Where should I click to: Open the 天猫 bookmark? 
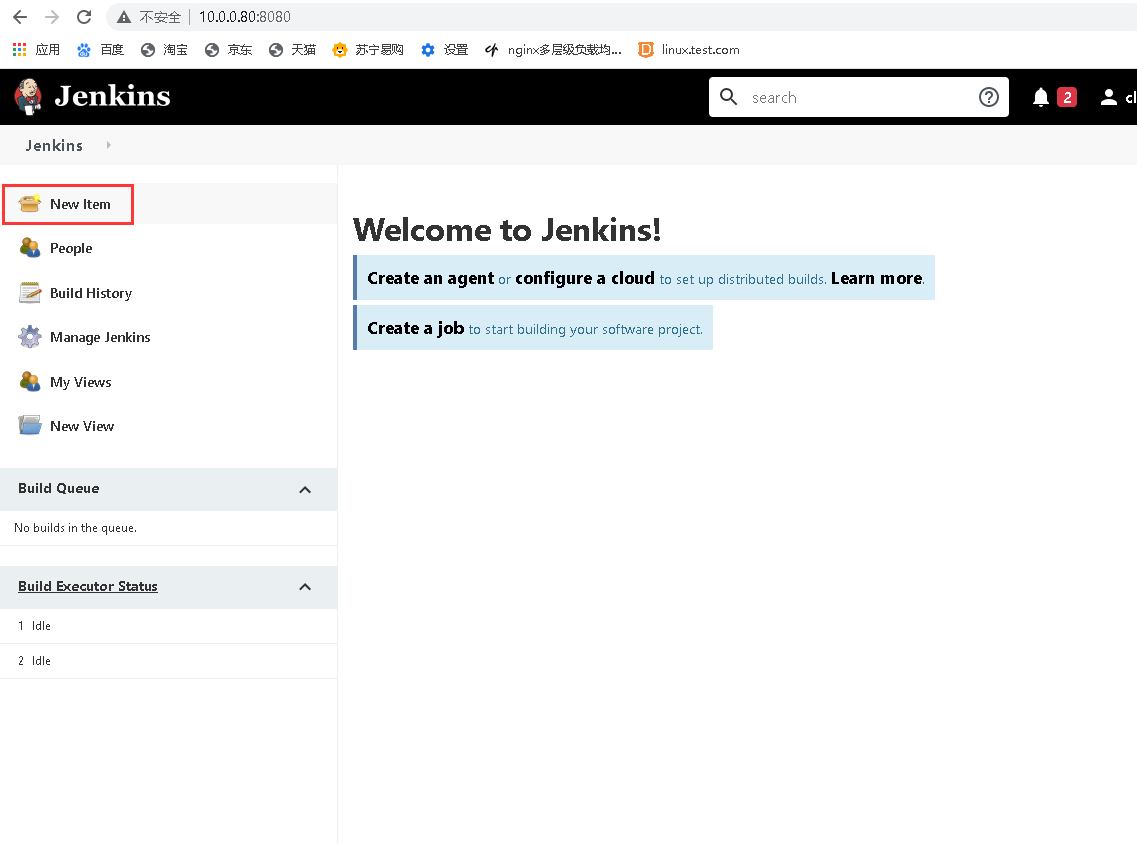point(292,49)
